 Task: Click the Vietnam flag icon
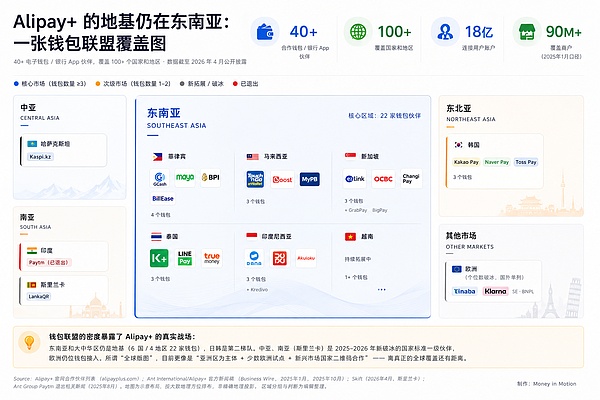pyautogui.click(x=350, y=237)
